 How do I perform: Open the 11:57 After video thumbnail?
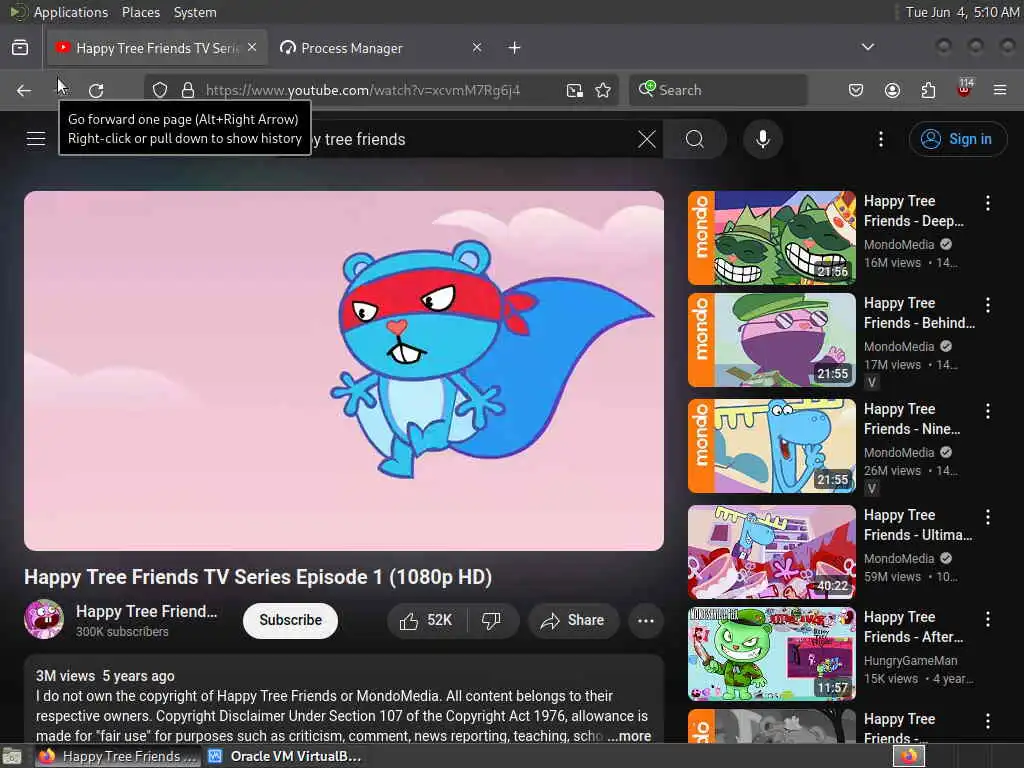(772, 654)
